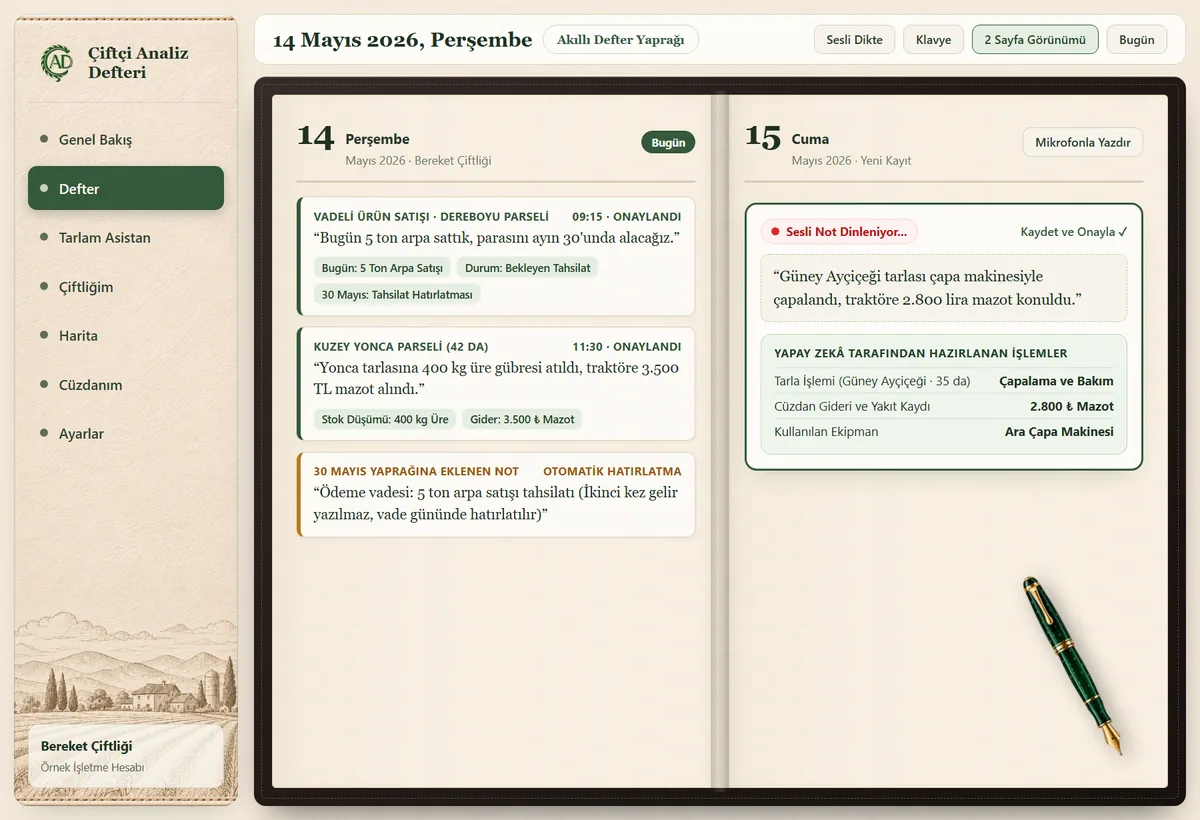Click the Sesli Not Dinleniyor status pill
Viewport: 1200px width, 820px height.
(839, 232)
